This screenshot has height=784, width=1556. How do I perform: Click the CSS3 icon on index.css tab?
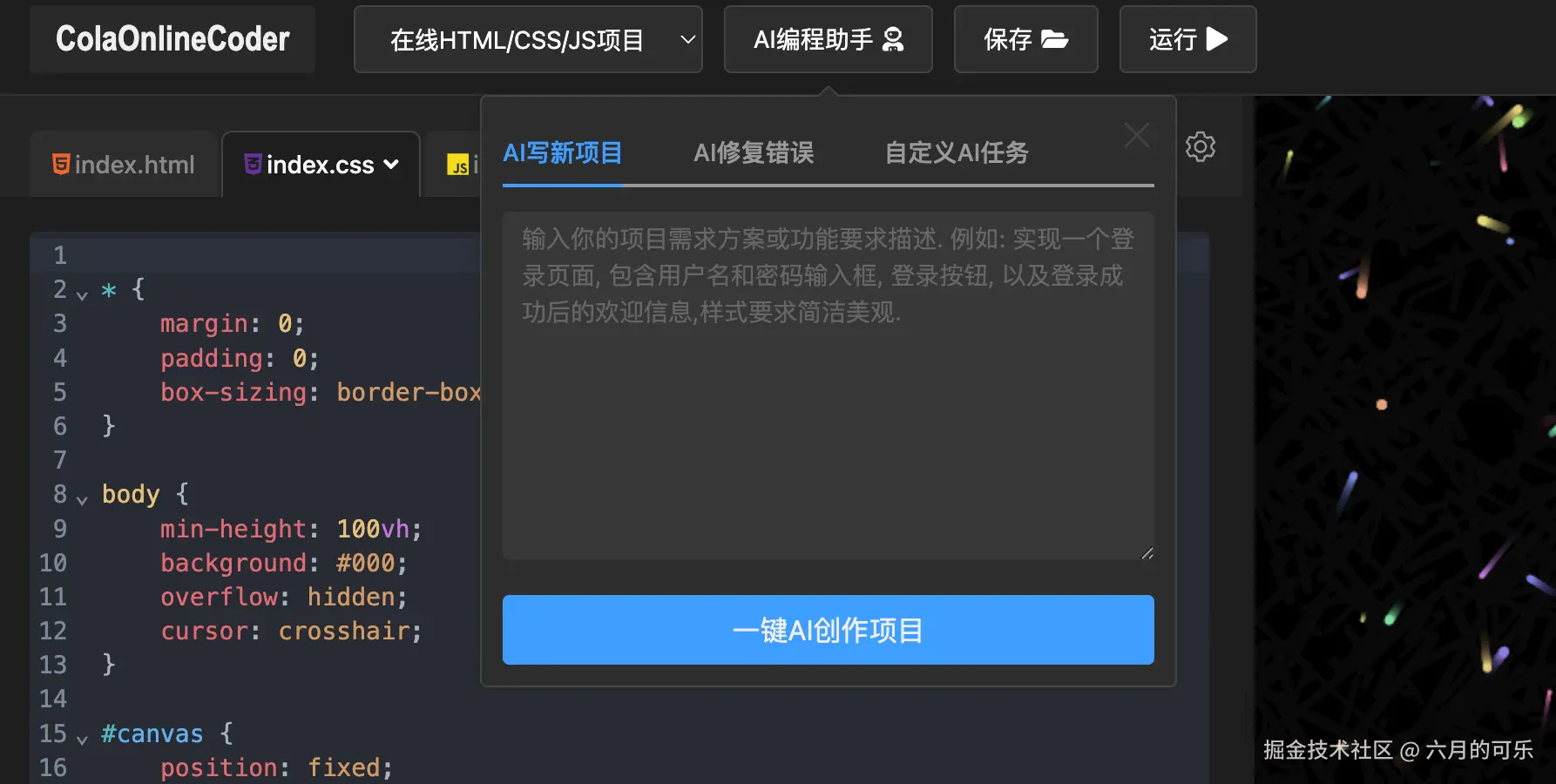coord(251,165)
